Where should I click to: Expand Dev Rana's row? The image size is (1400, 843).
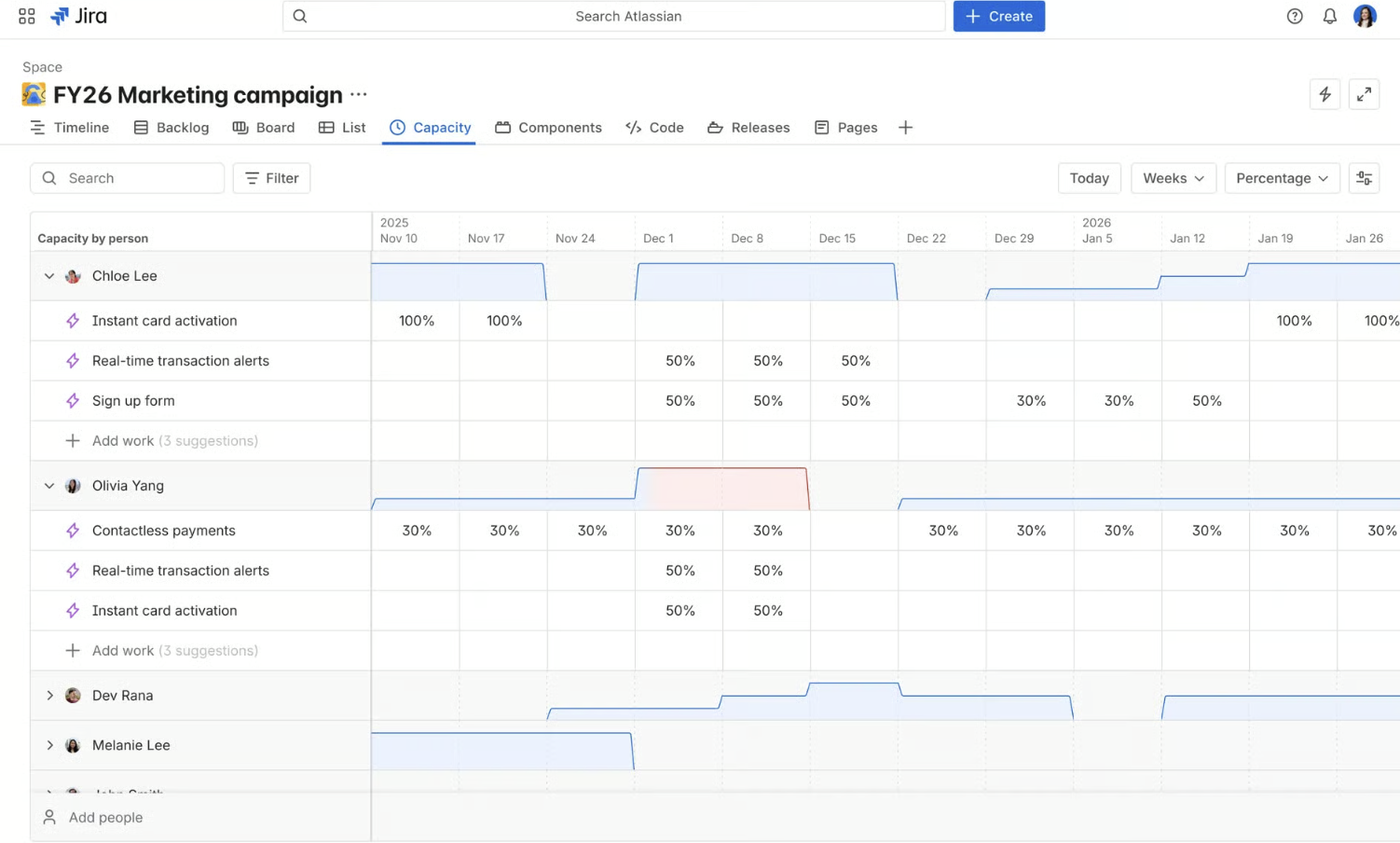coord(49,696)
